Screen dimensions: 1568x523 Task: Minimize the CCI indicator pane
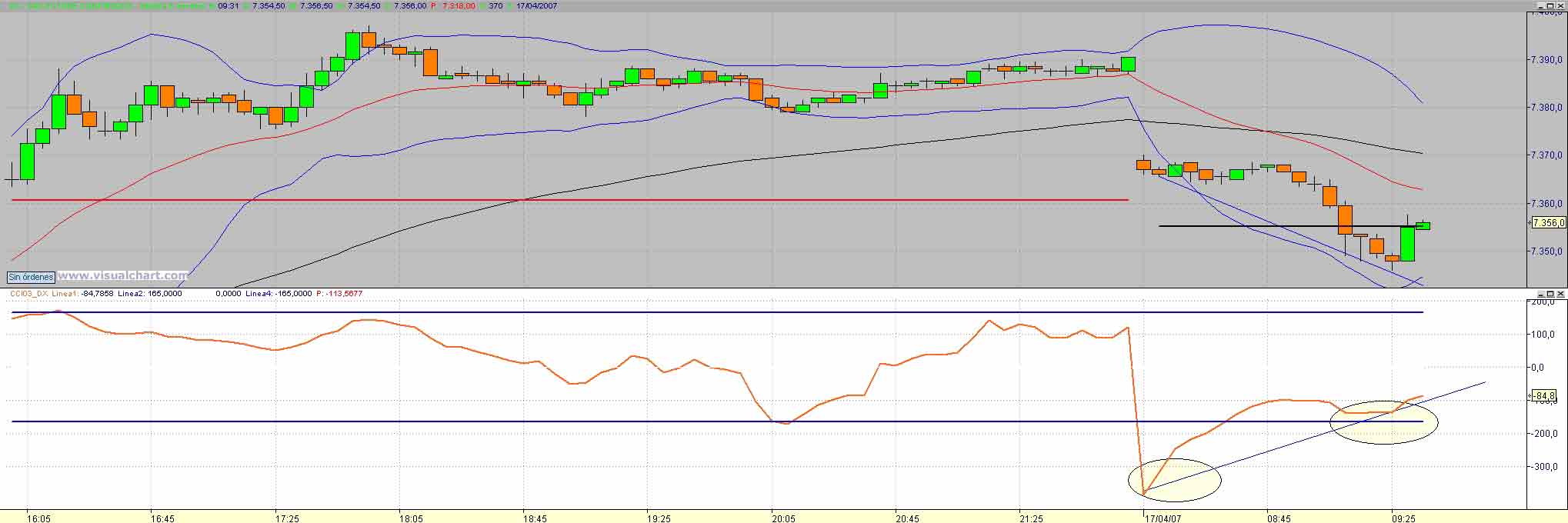click(1541, 294)
